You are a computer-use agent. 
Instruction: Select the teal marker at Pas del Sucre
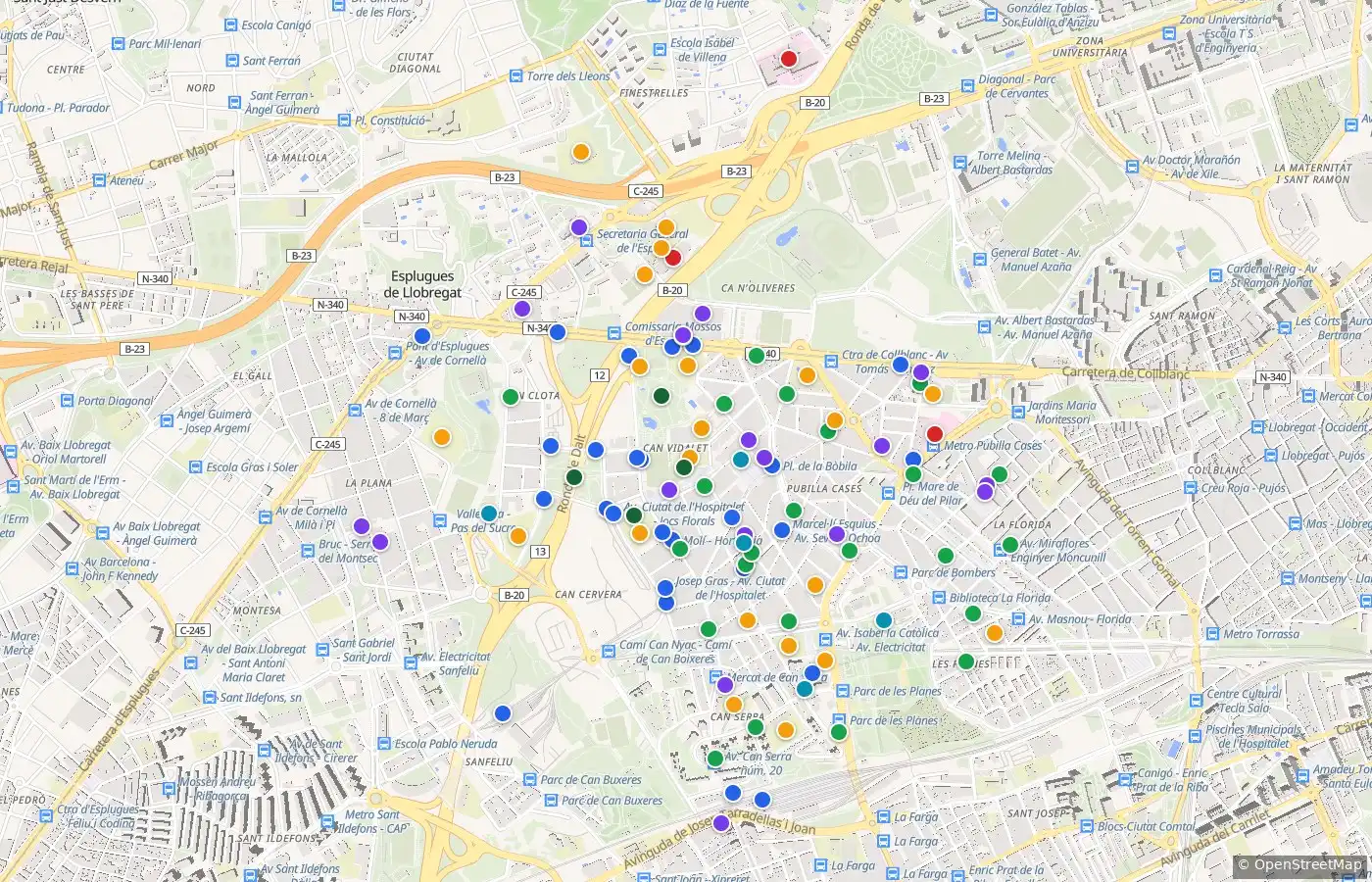(x=489, y=514)
